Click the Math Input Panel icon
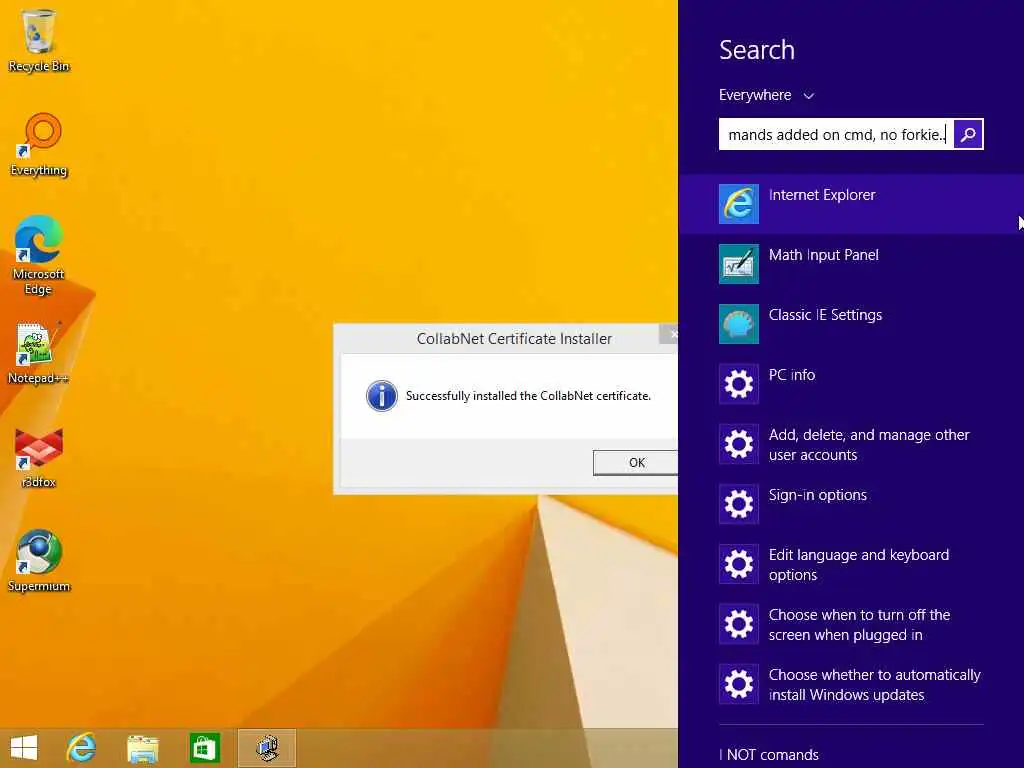Viewport: 1024px width, 768px height. point(739,264)
